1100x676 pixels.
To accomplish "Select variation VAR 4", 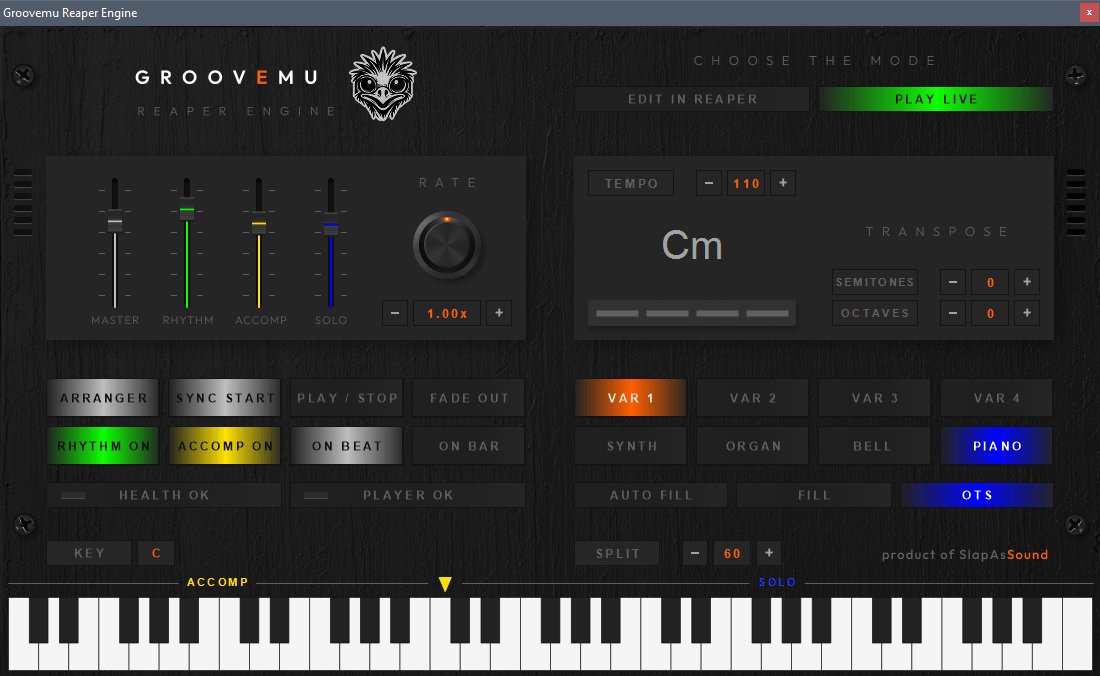I will coord(997,398).
